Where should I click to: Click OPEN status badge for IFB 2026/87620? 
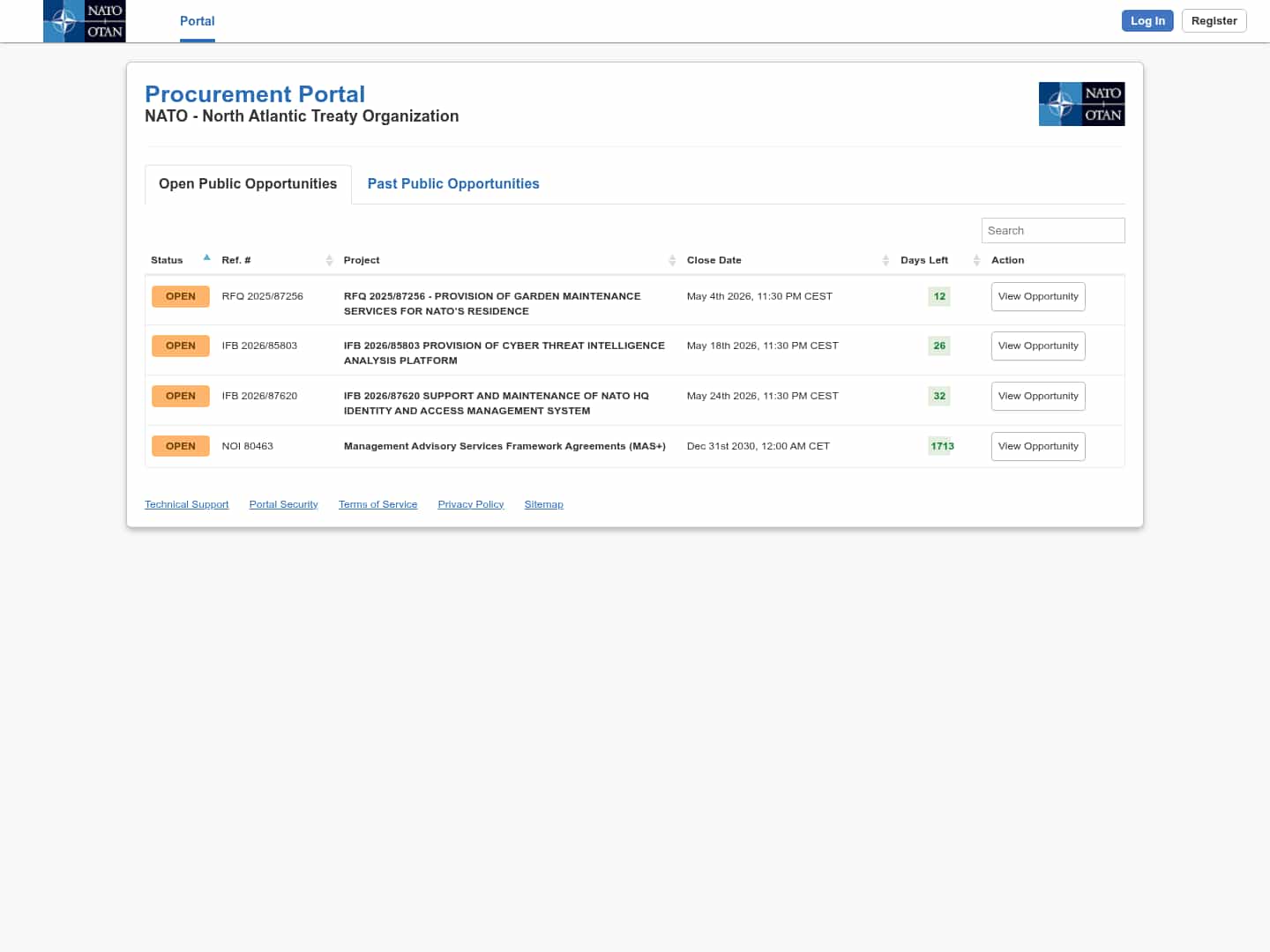pos(180,397)
